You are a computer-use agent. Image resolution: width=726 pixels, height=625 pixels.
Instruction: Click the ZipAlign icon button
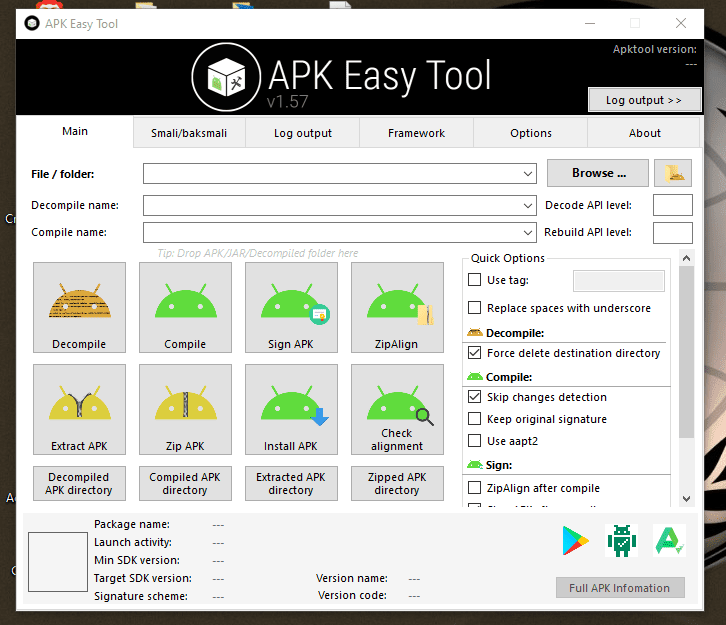[x=397, y=307]
